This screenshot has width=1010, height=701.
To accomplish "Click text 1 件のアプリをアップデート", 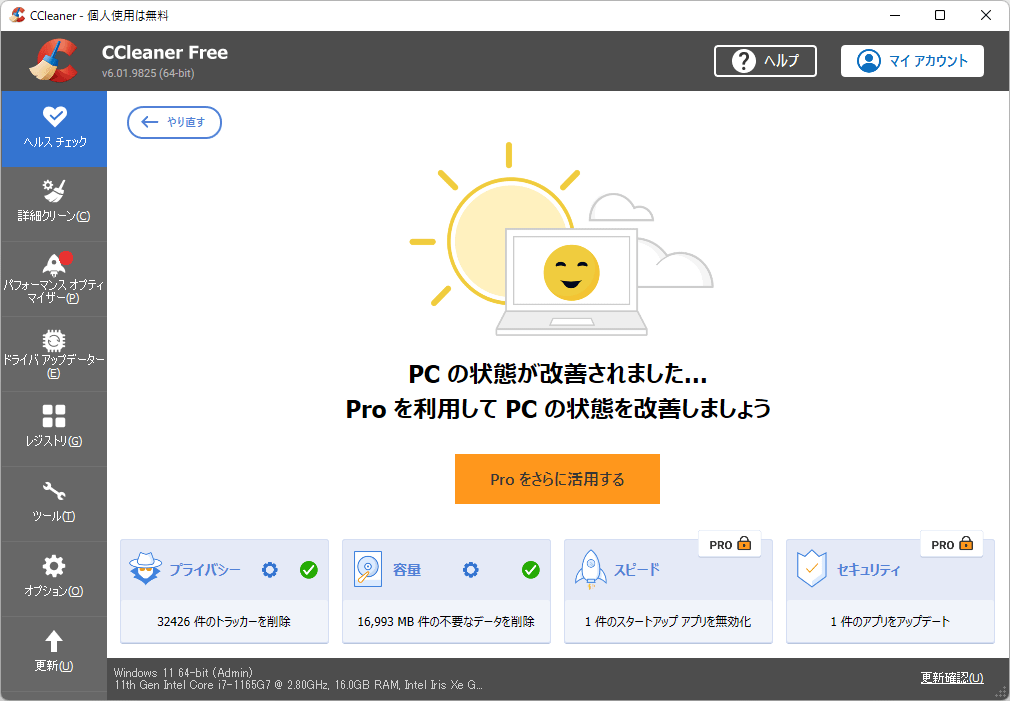I will 890,622.
